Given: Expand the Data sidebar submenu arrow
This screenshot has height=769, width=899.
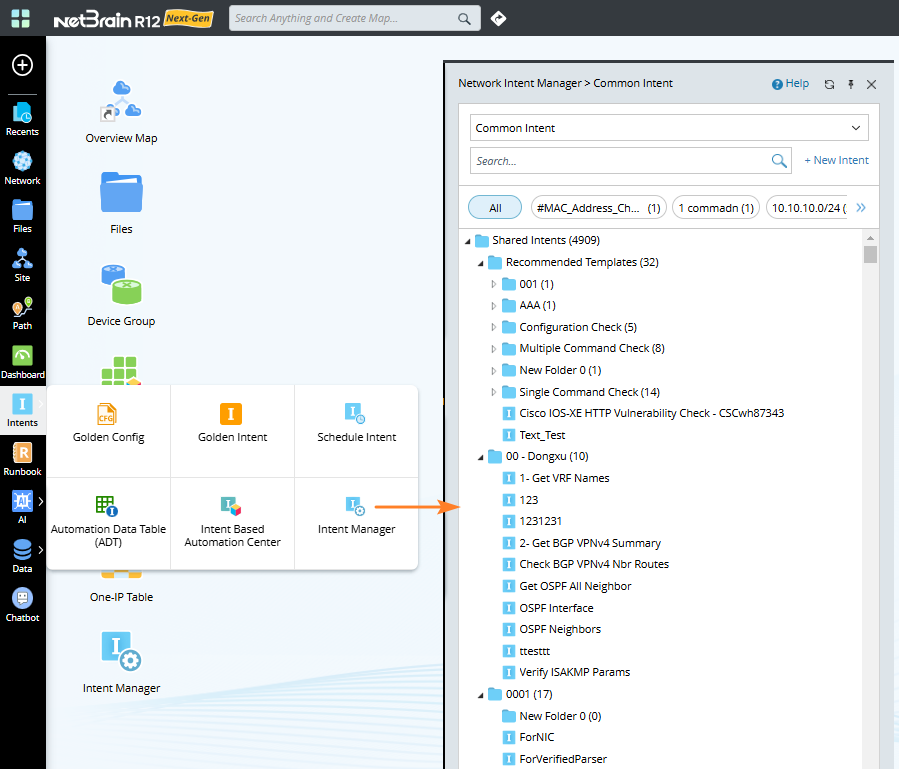Looking at the screenshot, I should click(x=41, y=550).
